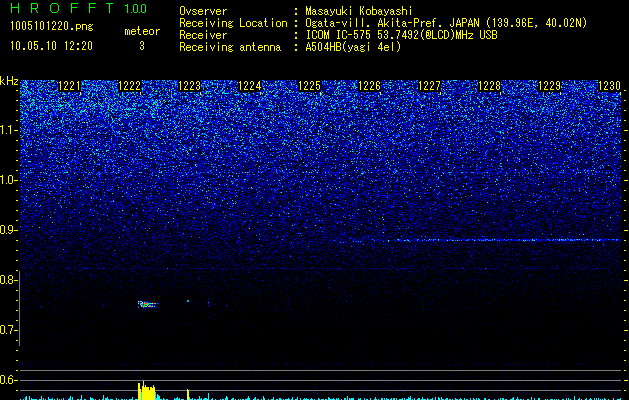Screen dimensions: 629x400
Task: Click the 1228 time marker
Action: 489,86
